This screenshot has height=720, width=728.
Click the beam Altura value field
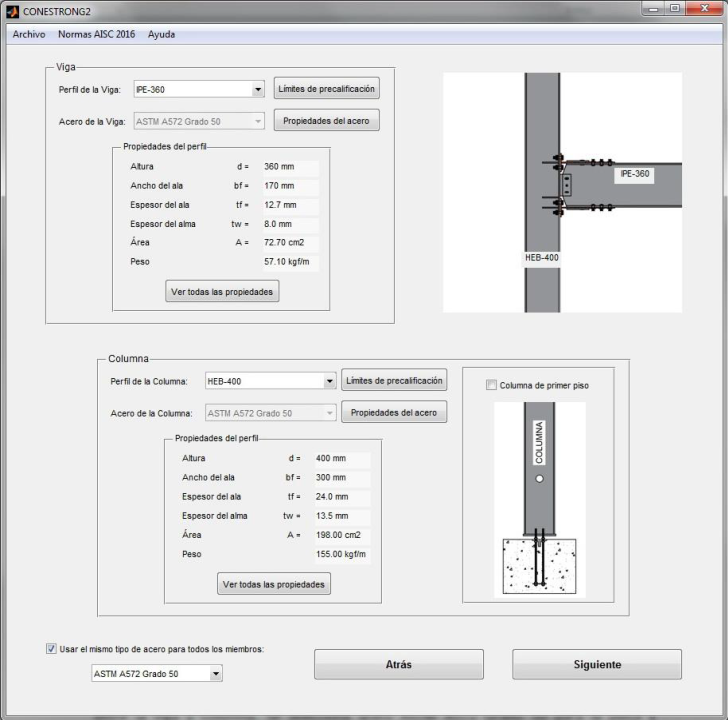click(x=290, y=167)
